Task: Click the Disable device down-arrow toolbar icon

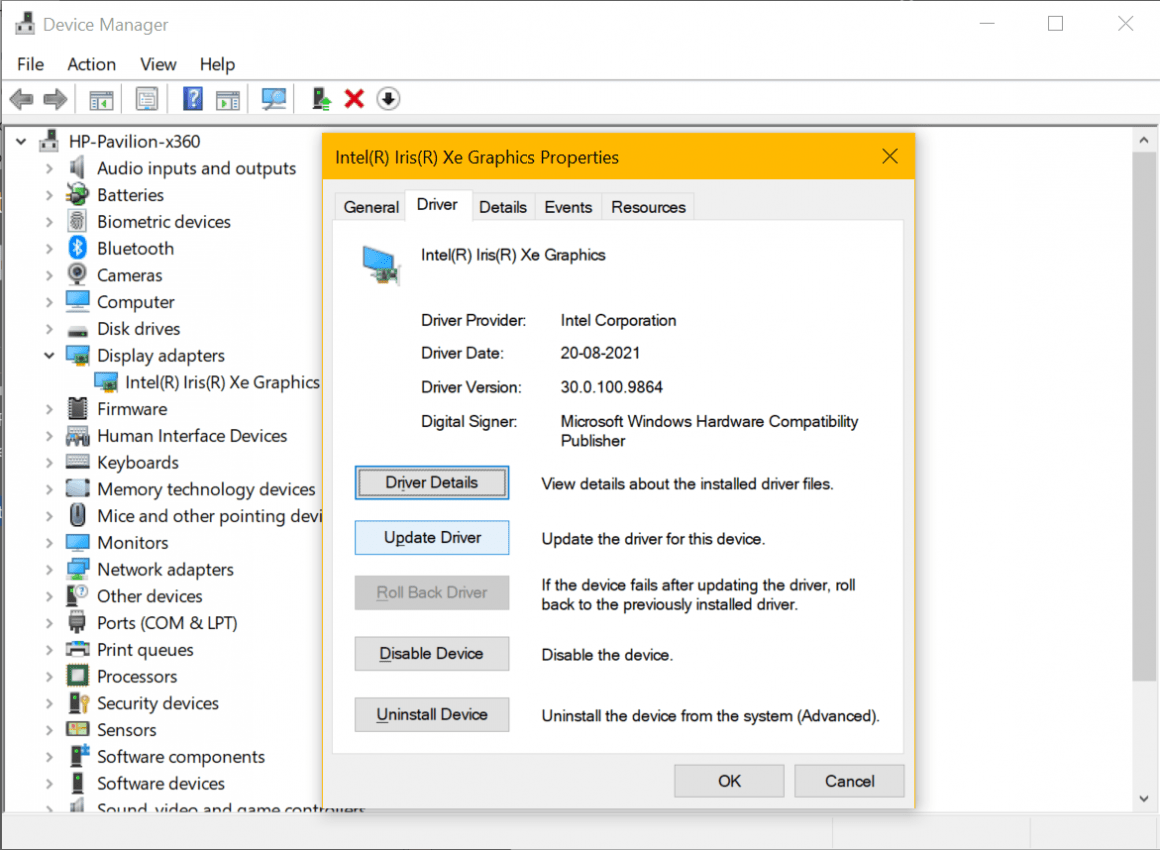Action: click(388, 98)
